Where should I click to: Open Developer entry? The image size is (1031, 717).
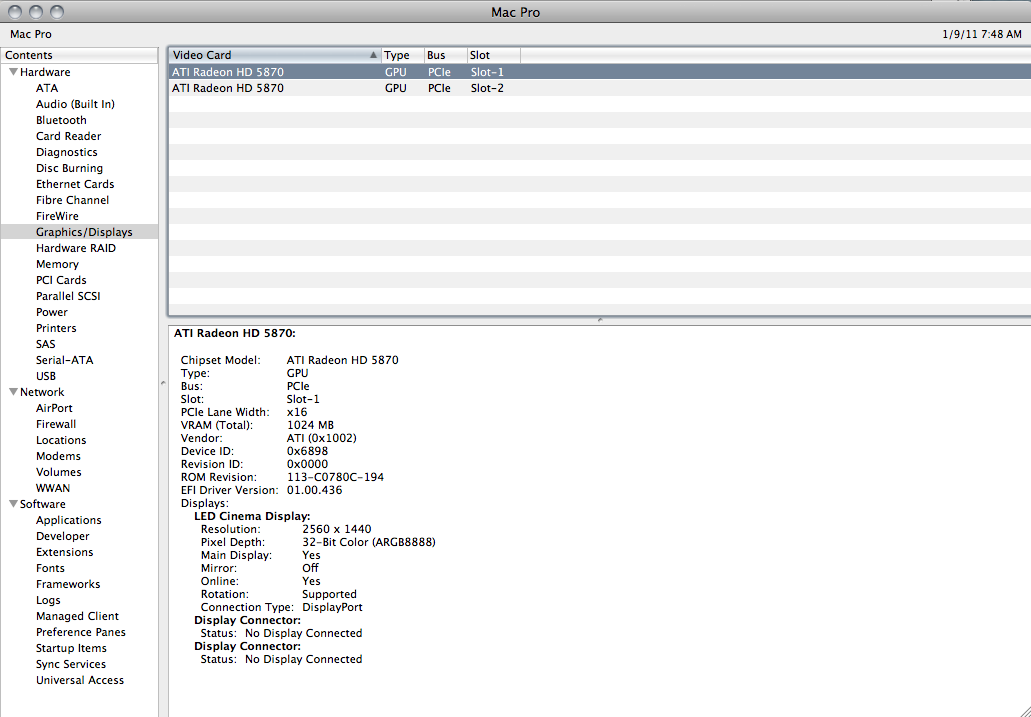(x=62, y=536)
